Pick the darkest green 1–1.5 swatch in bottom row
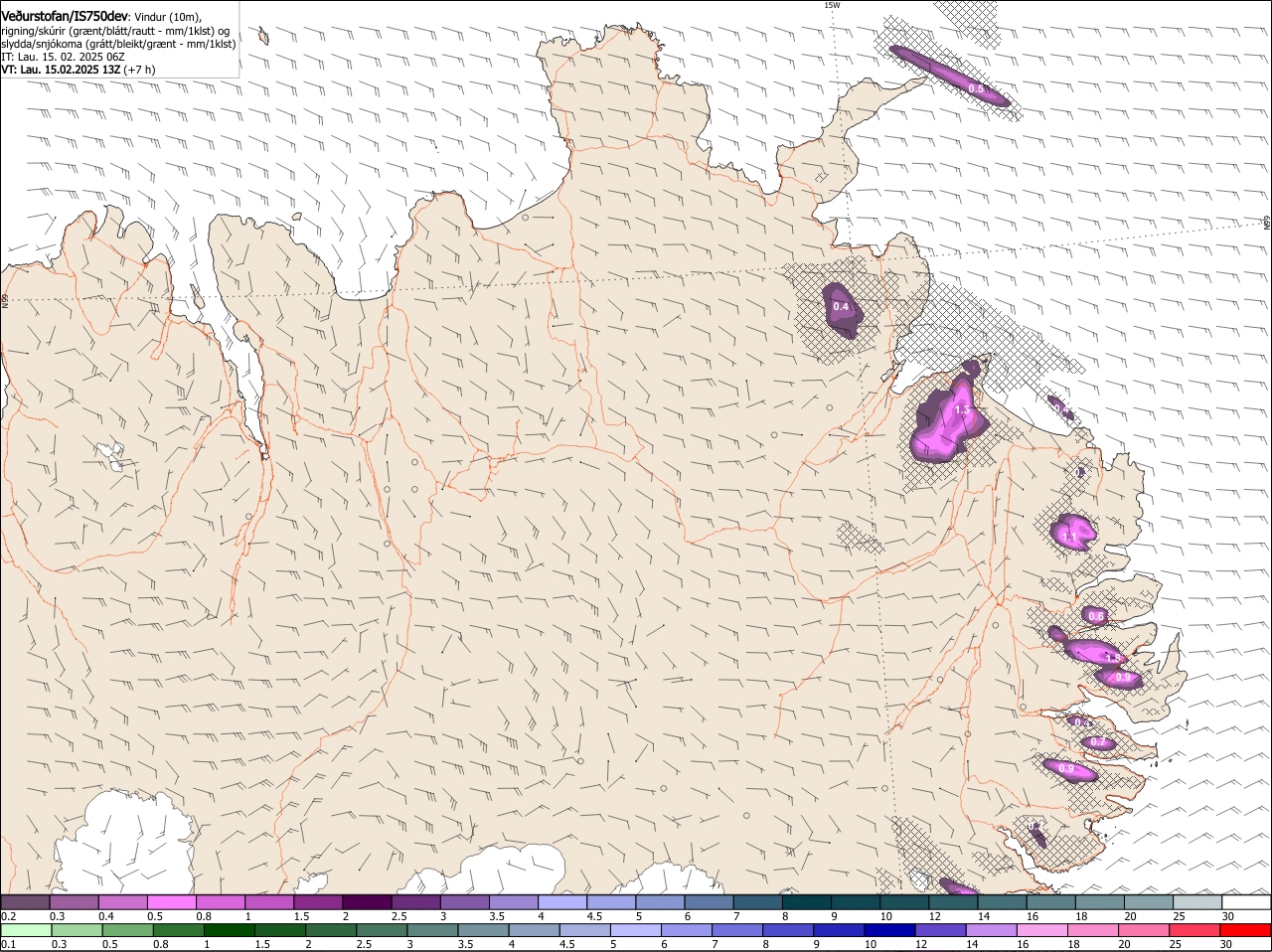This screenshot has width=1272, height=952. pyautogui.click(x=229, y=930)
